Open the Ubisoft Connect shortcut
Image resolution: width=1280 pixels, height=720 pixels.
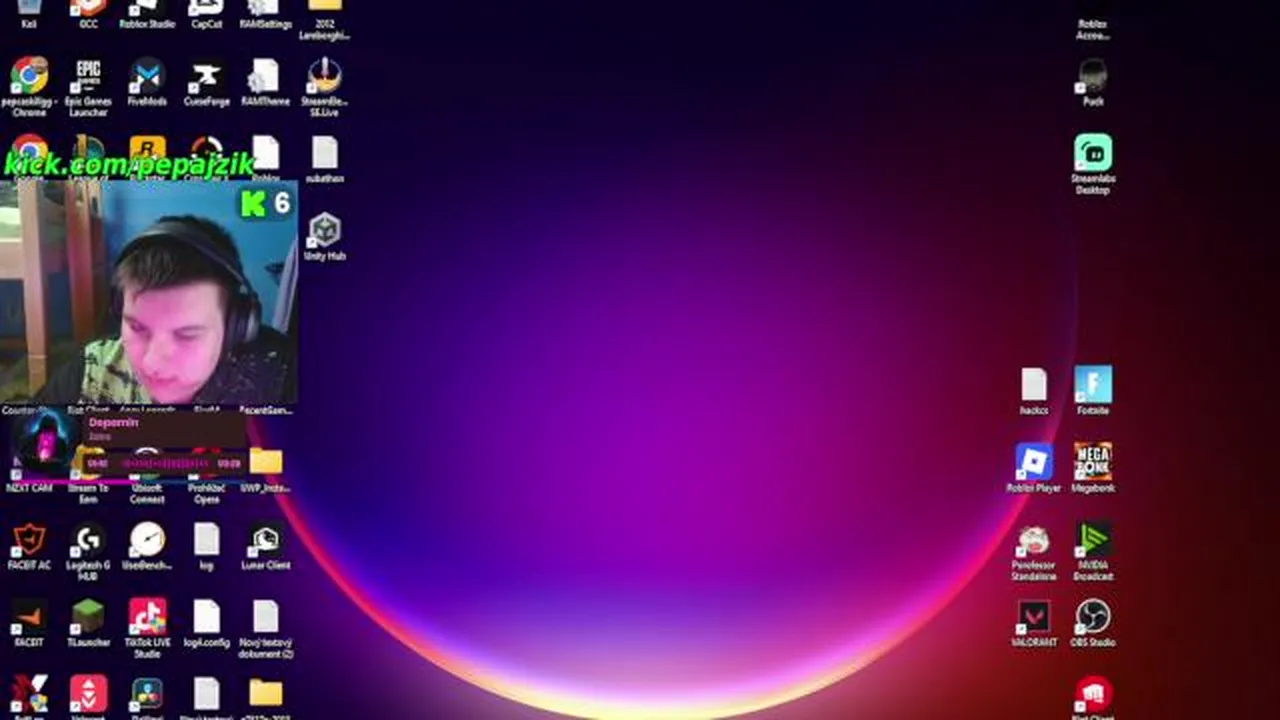pos(147,466)
